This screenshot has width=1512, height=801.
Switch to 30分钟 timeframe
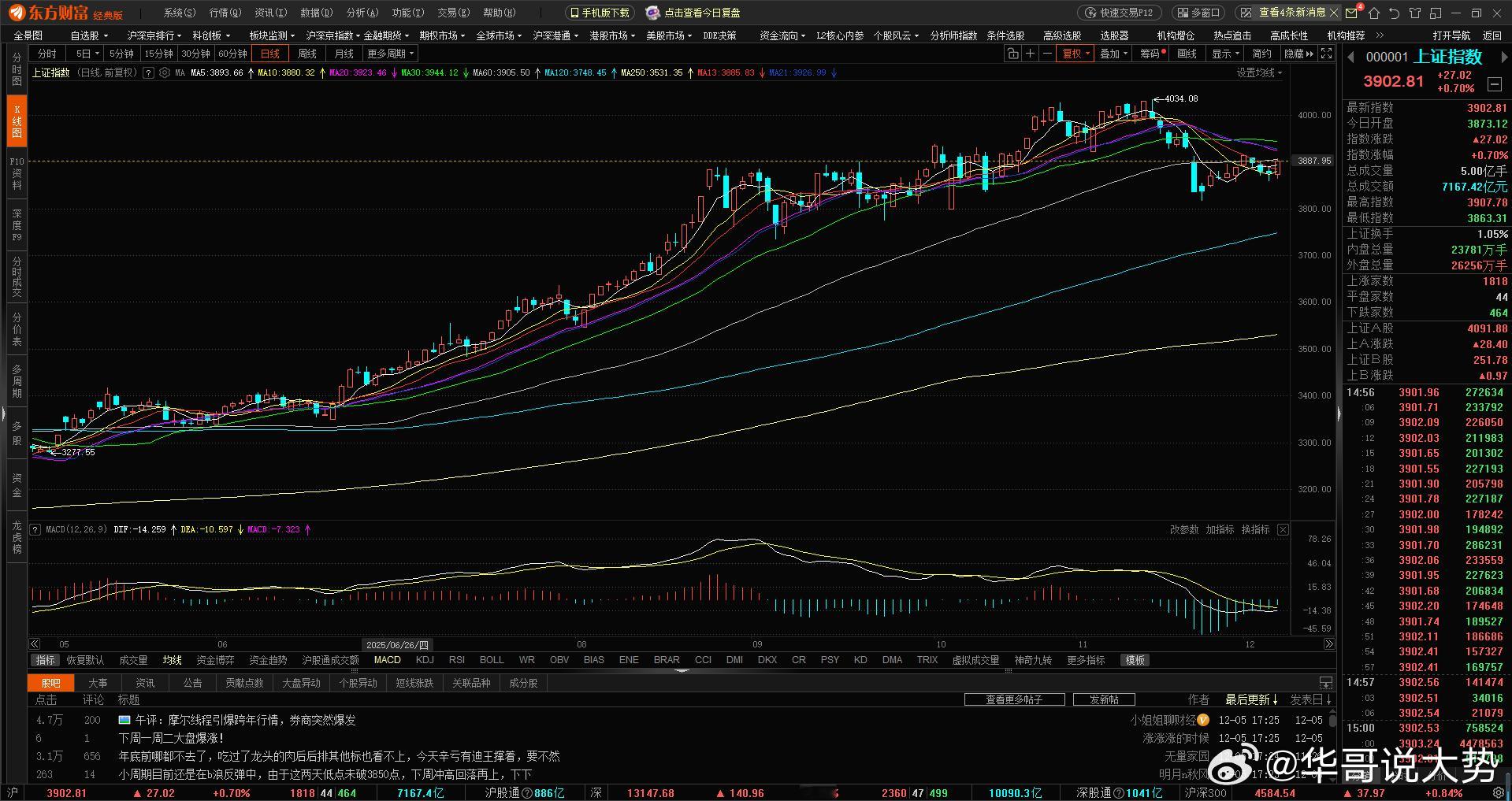[x=195, y=54]
